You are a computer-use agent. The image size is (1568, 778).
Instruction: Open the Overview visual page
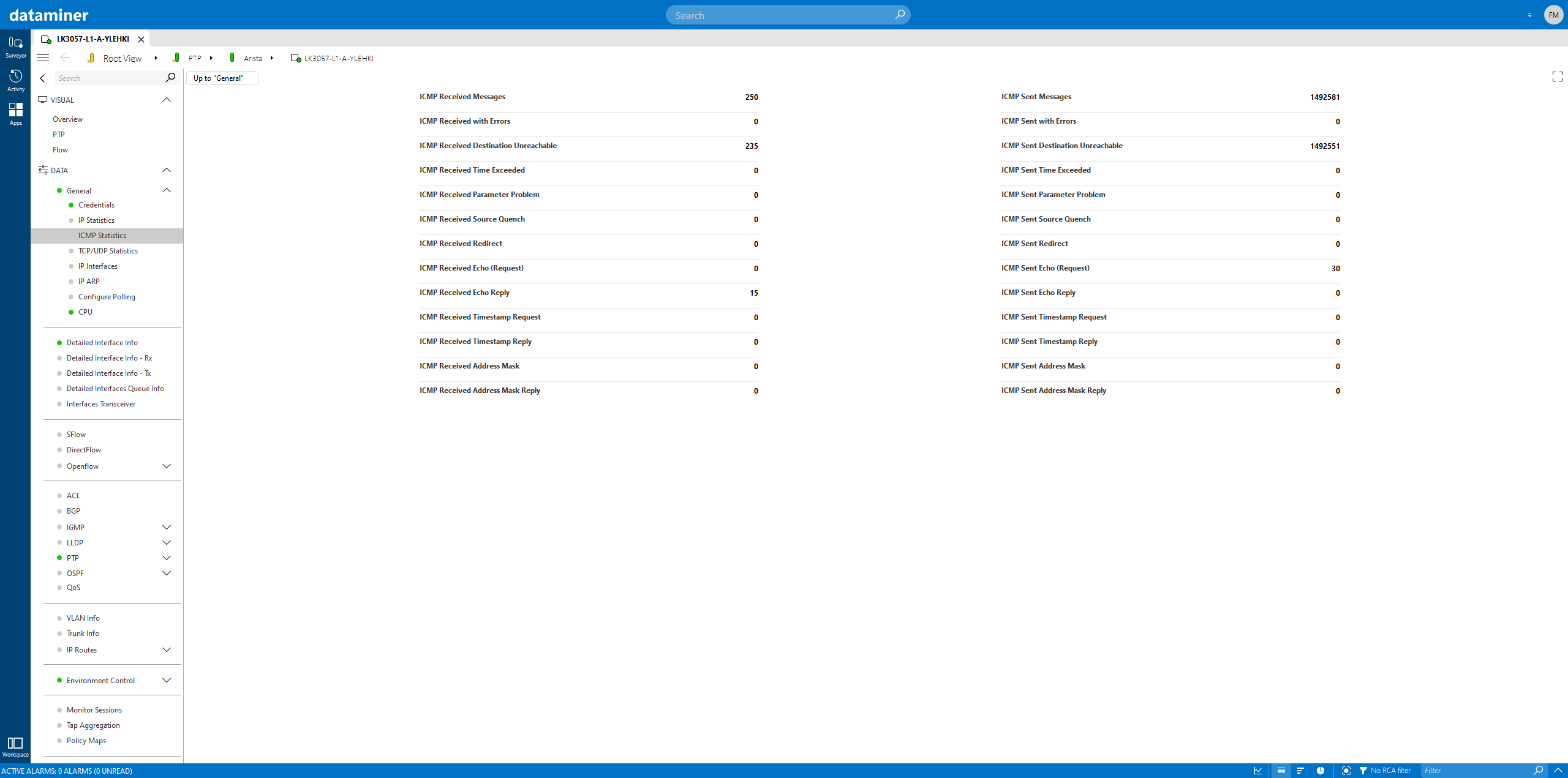(x=67, y=119)
